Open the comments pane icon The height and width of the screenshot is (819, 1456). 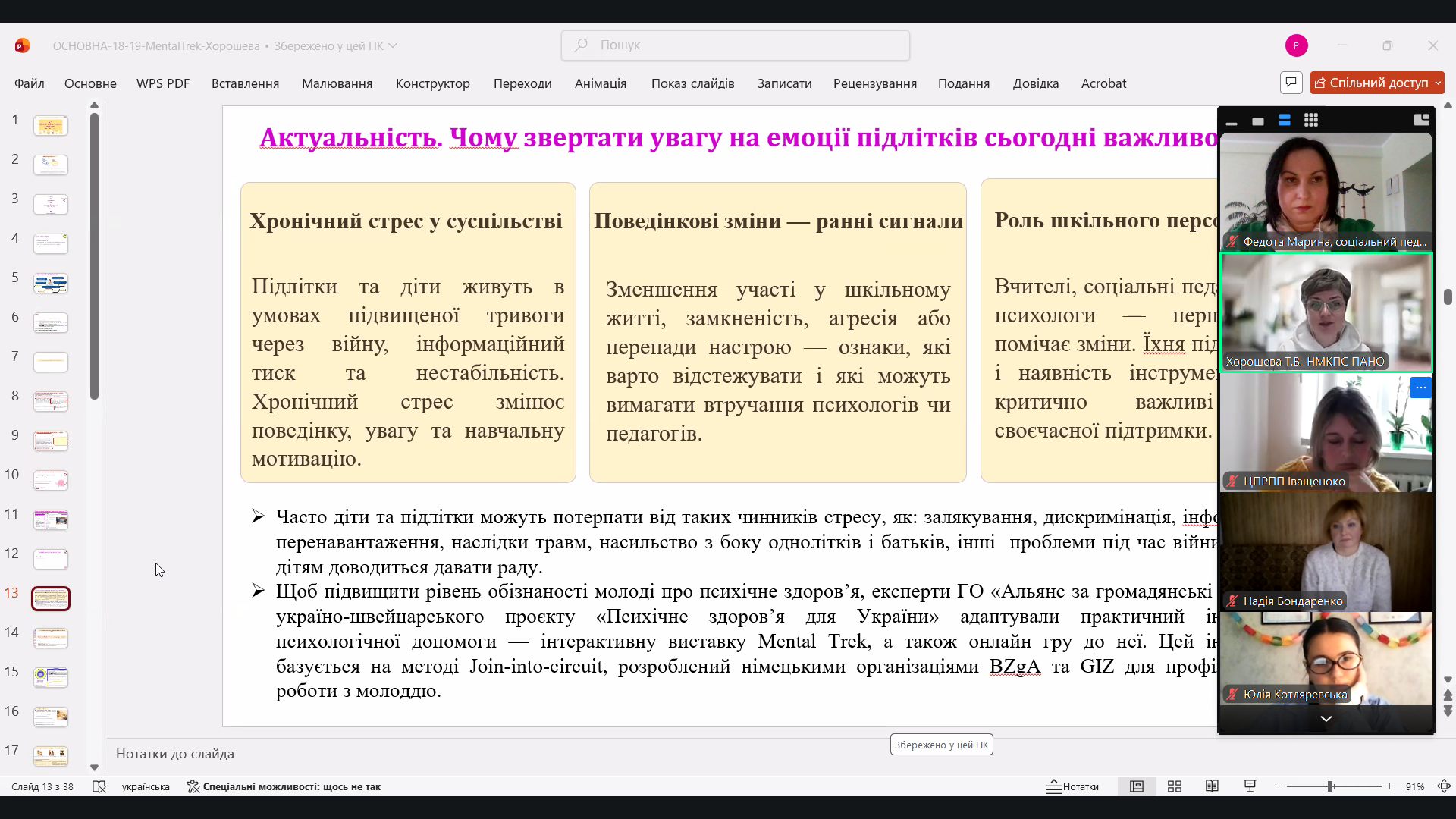(x=1291, y=83)
